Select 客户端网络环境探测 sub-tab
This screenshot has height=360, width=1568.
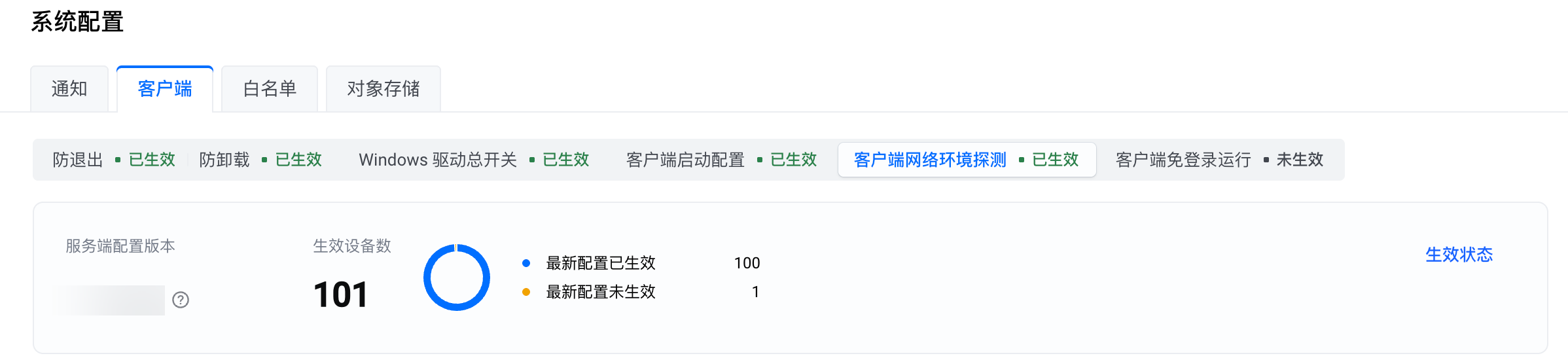coord(966,160)
